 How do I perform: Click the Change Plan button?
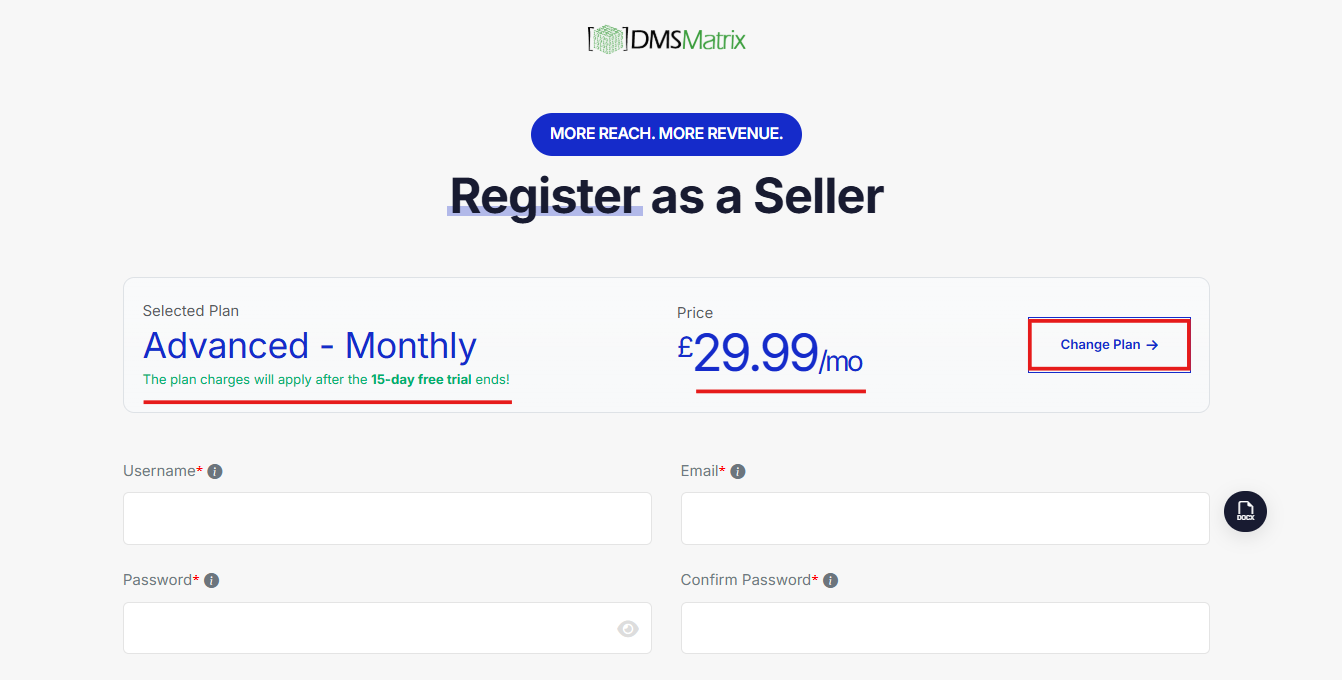point(1108,344)
